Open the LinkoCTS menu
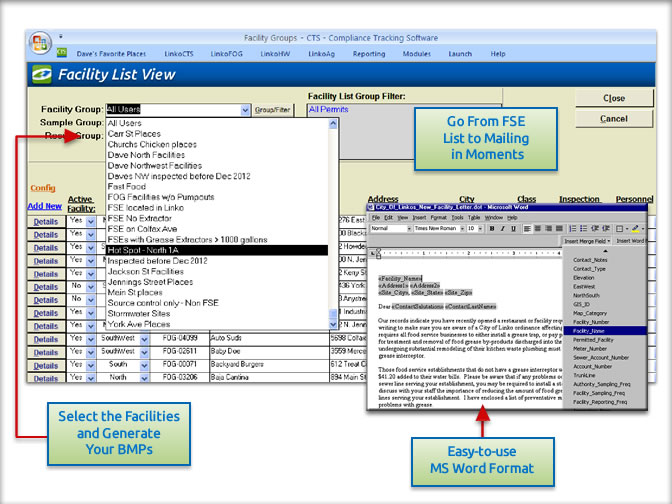672x504 pixels. click(x=179, y=54)
